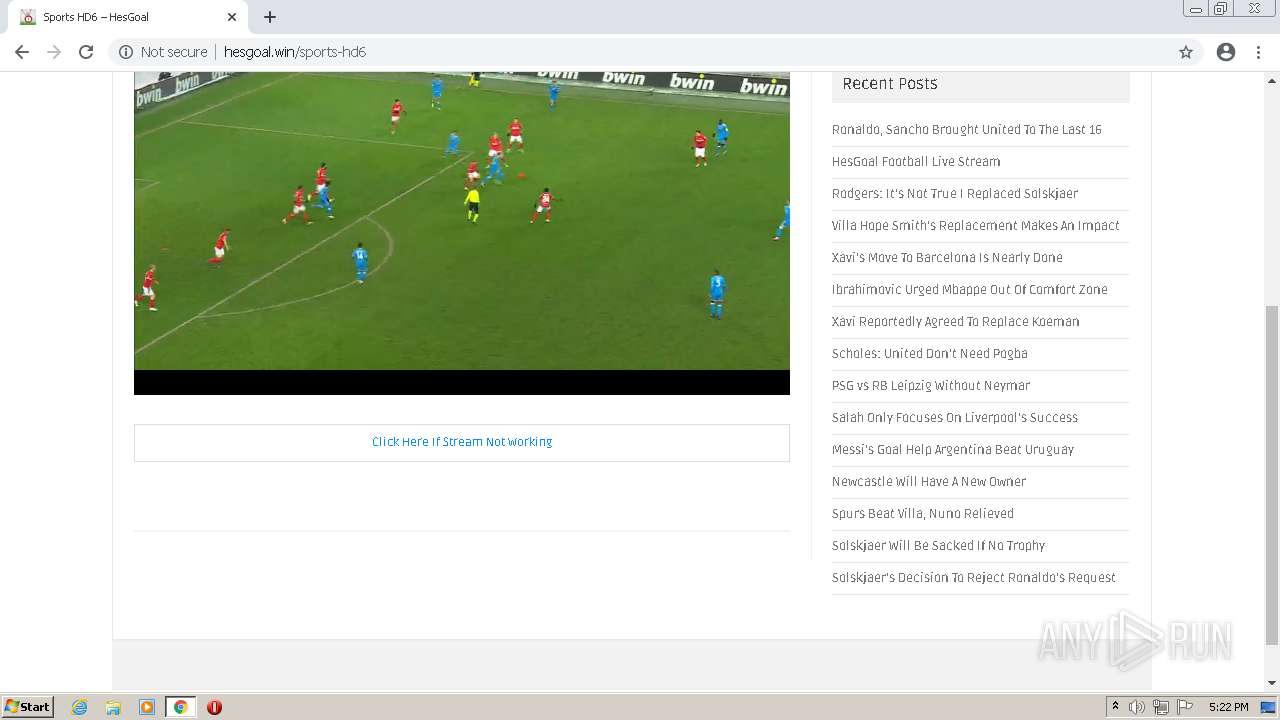
Task: Click the scrollbar down arrow
Action: point(1272,683)
